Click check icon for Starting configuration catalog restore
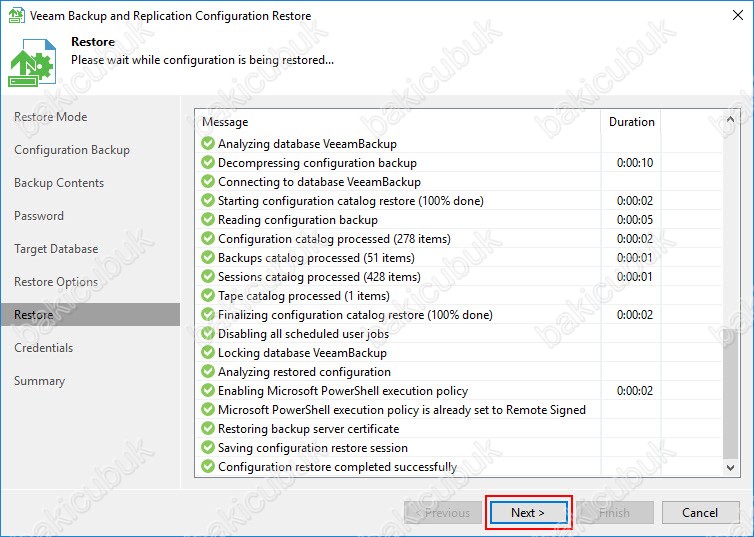The image size is (754, 537). point(208,200)
